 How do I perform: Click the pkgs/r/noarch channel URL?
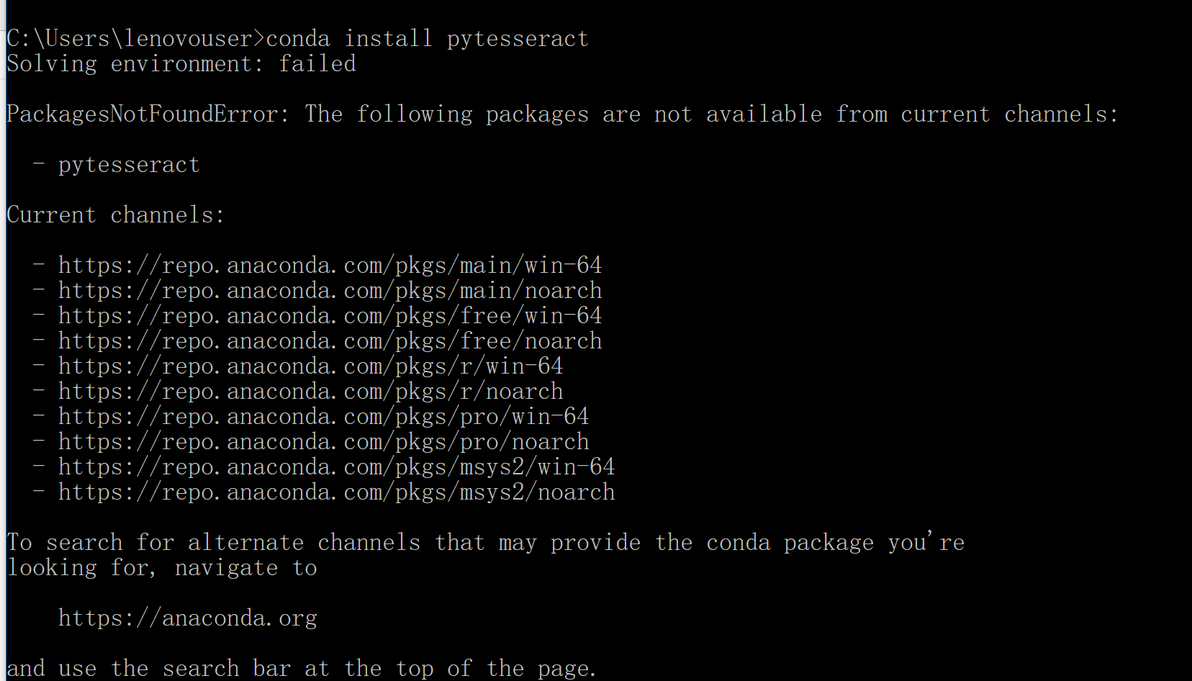pos(311,391)
